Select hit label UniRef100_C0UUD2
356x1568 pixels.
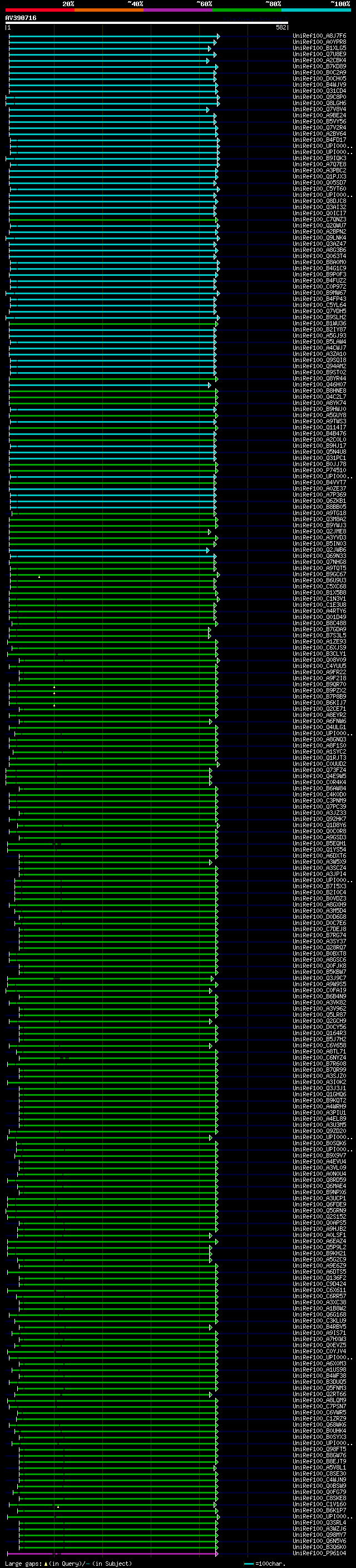(319, 764)
